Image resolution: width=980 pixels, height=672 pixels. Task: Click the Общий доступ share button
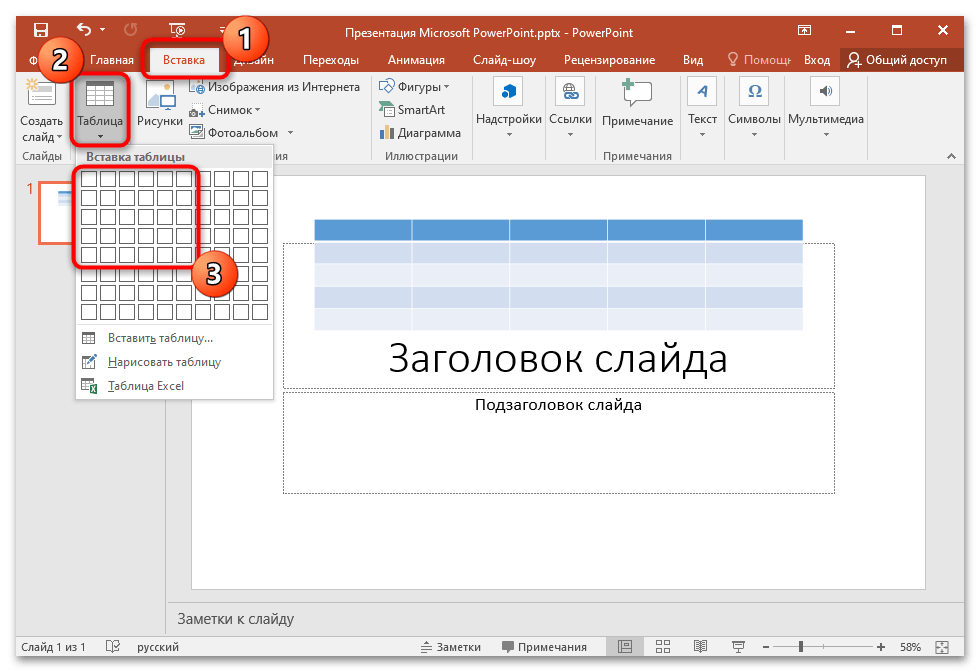pyautogui.click(x=897, y=60)
